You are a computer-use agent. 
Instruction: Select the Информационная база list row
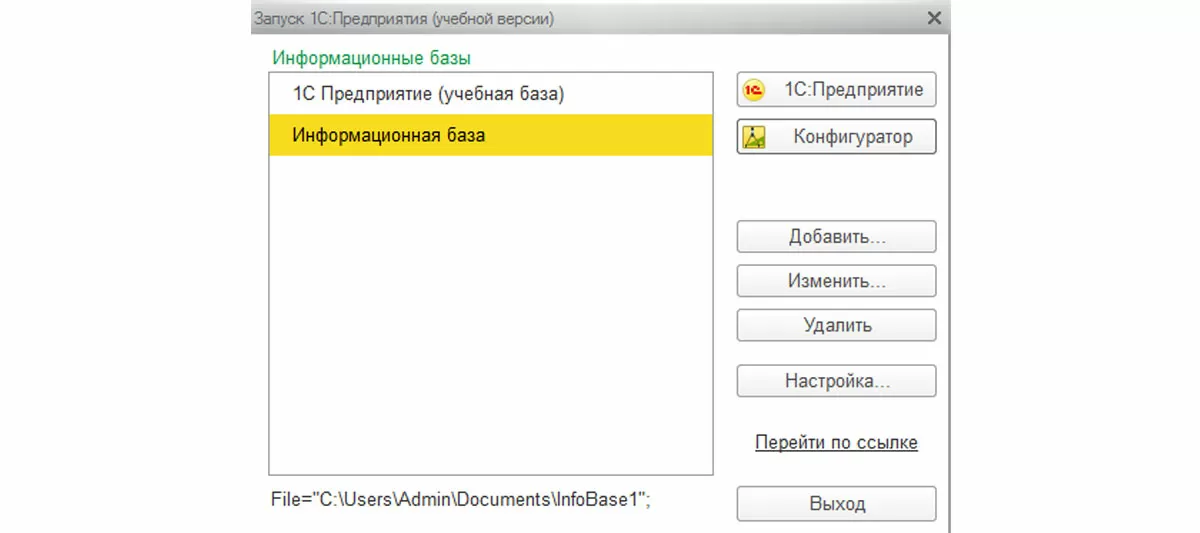490,134
